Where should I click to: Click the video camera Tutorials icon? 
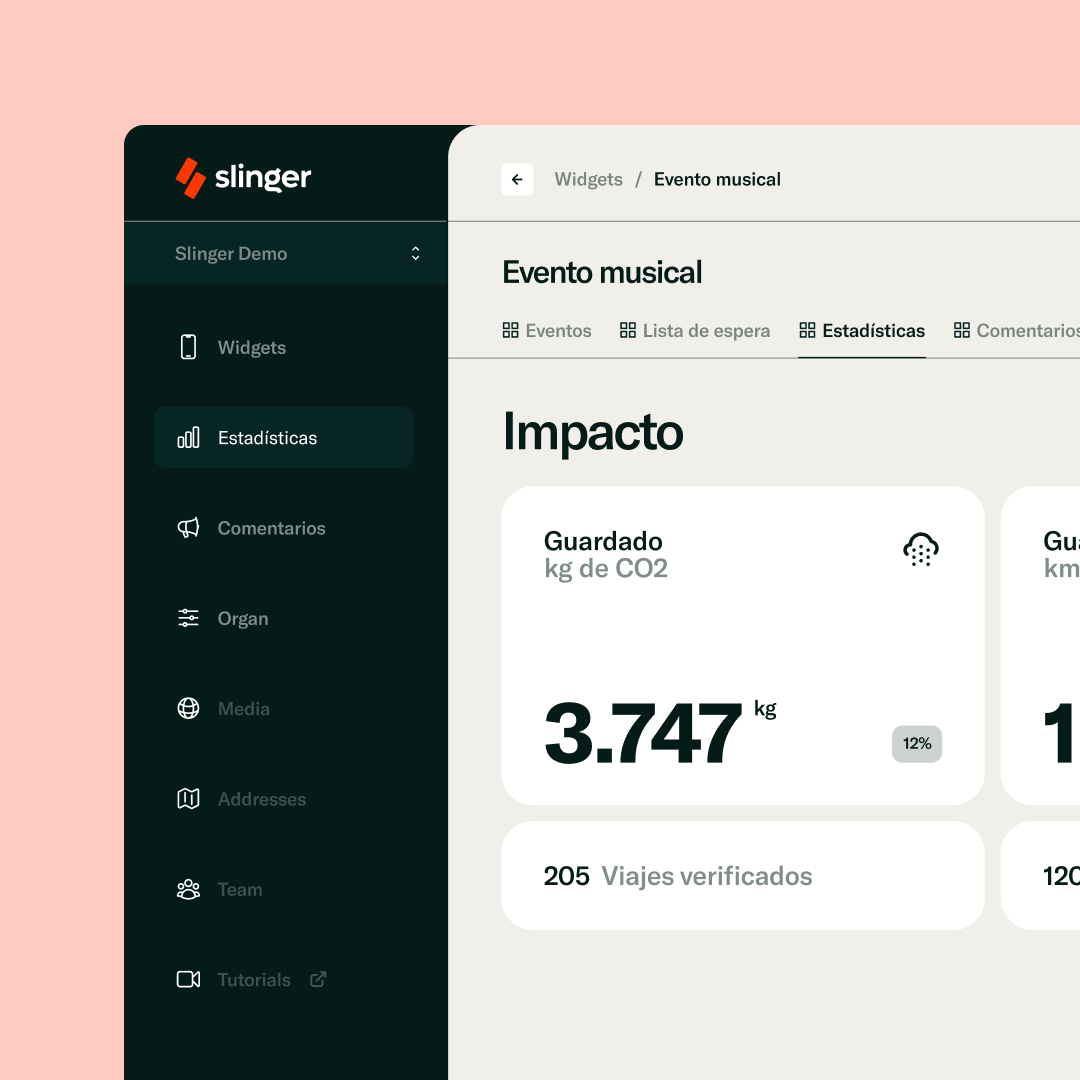click(188, 979)
